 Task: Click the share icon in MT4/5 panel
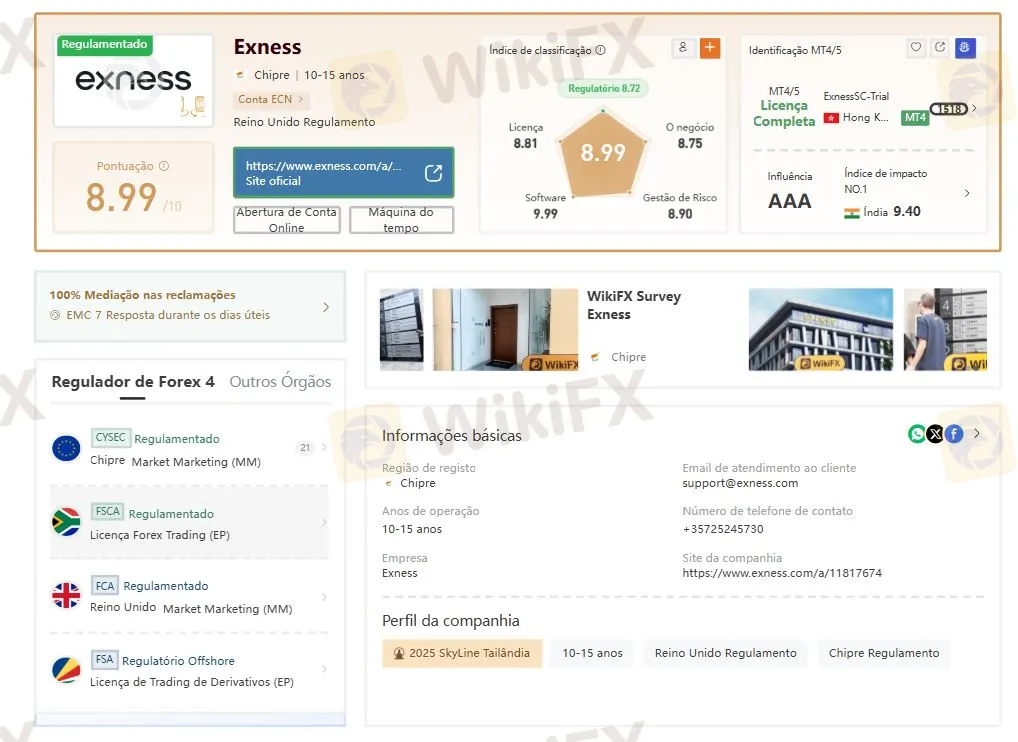(x=940, y=47)
